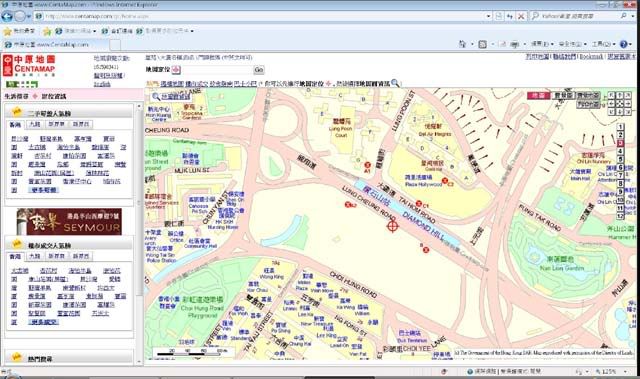Image resolution: width=640 pixels, height=379 pixels.
Task: Click the red Stop loading icon
Action: [x=521, y=16]
